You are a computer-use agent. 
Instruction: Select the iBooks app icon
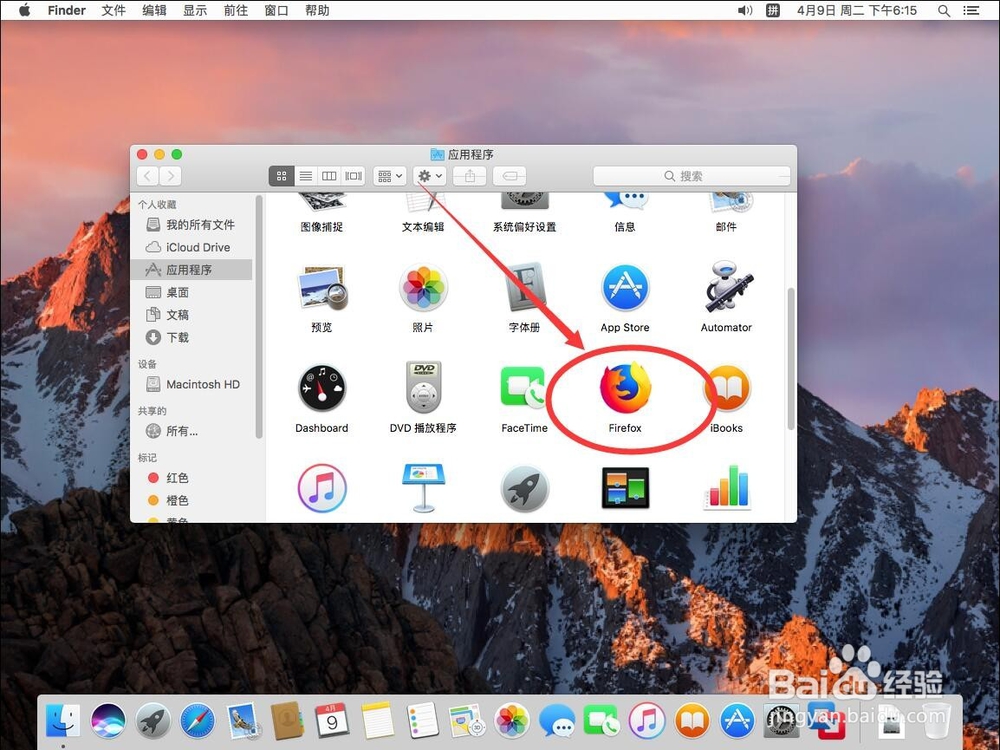pos(727,387)
